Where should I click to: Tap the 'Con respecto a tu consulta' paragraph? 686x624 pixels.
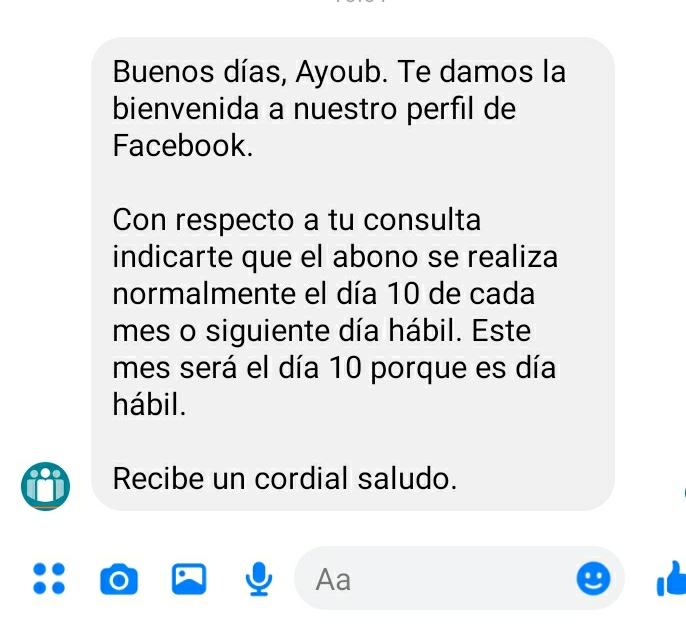click(335, 312)
